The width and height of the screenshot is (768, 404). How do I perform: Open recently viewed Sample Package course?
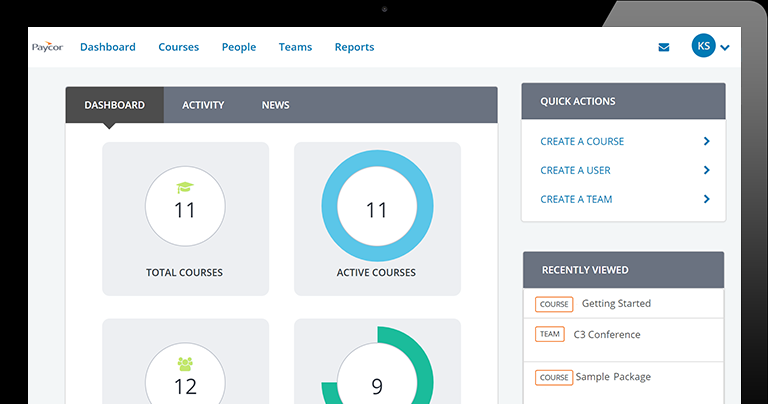613,377
